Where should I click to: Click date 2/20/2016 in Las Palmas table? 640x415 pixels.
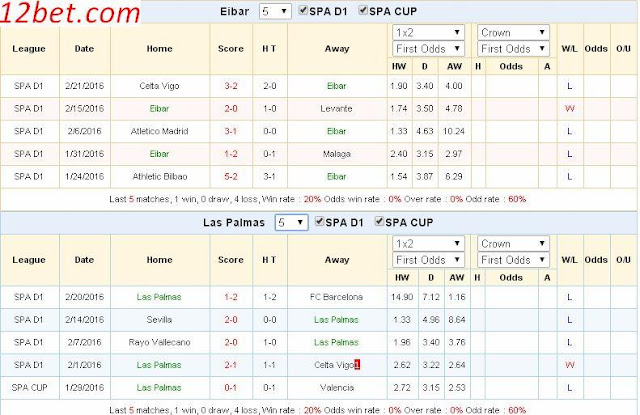(x=84, y=297)
